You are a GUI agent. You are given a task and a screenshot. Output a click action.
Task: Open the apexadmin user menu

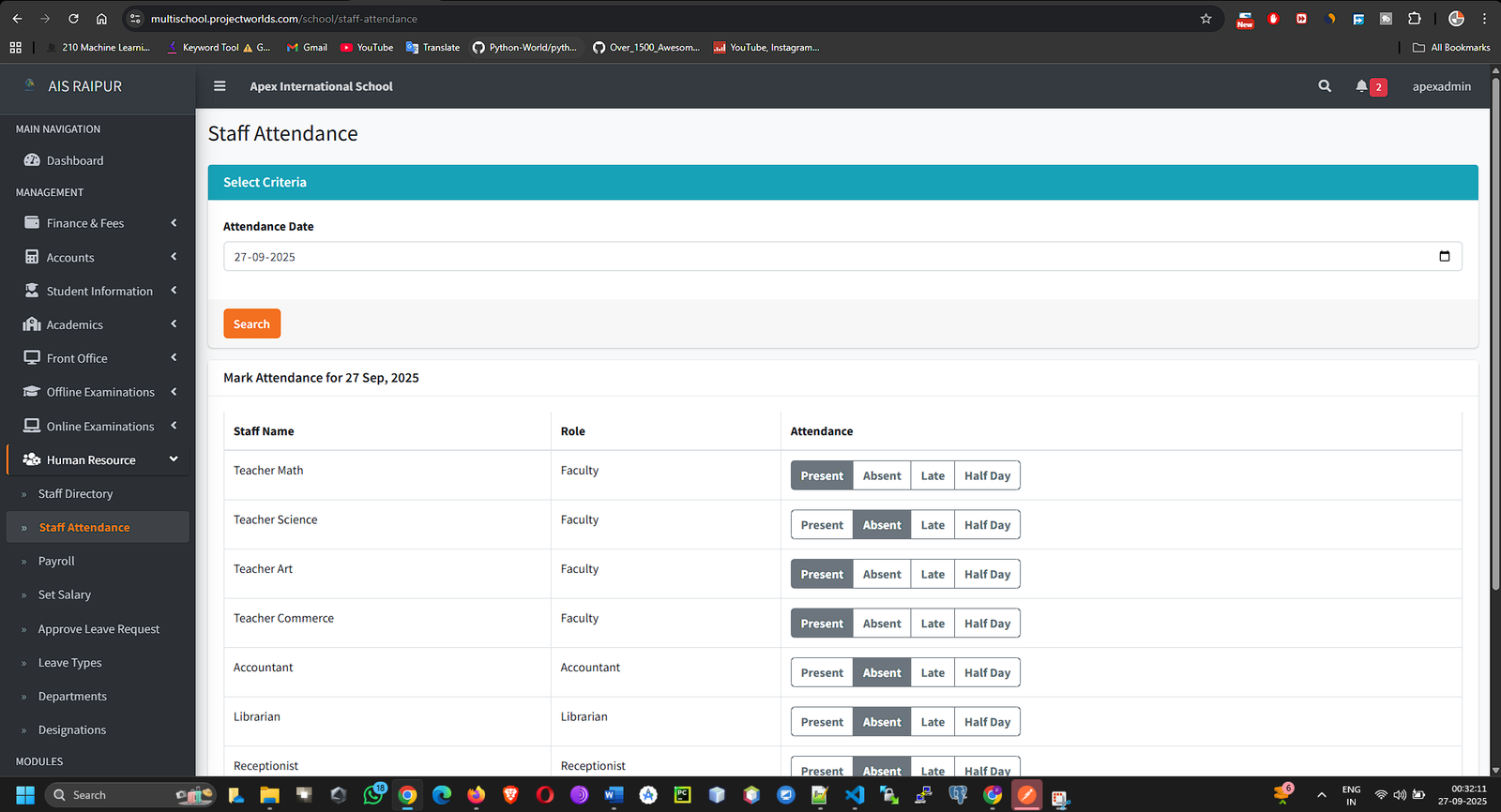click(1441, 86)
